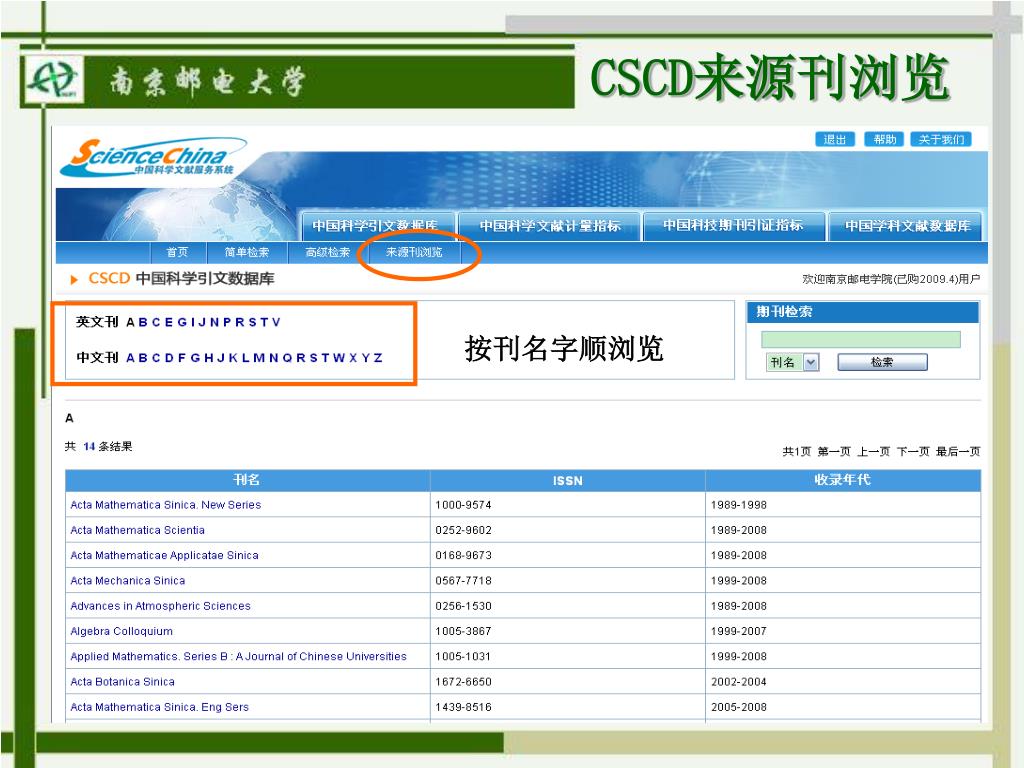Viewport: 1024px width, 768px height.
Task: Open 简单检索 simple search
Action: 247,252
